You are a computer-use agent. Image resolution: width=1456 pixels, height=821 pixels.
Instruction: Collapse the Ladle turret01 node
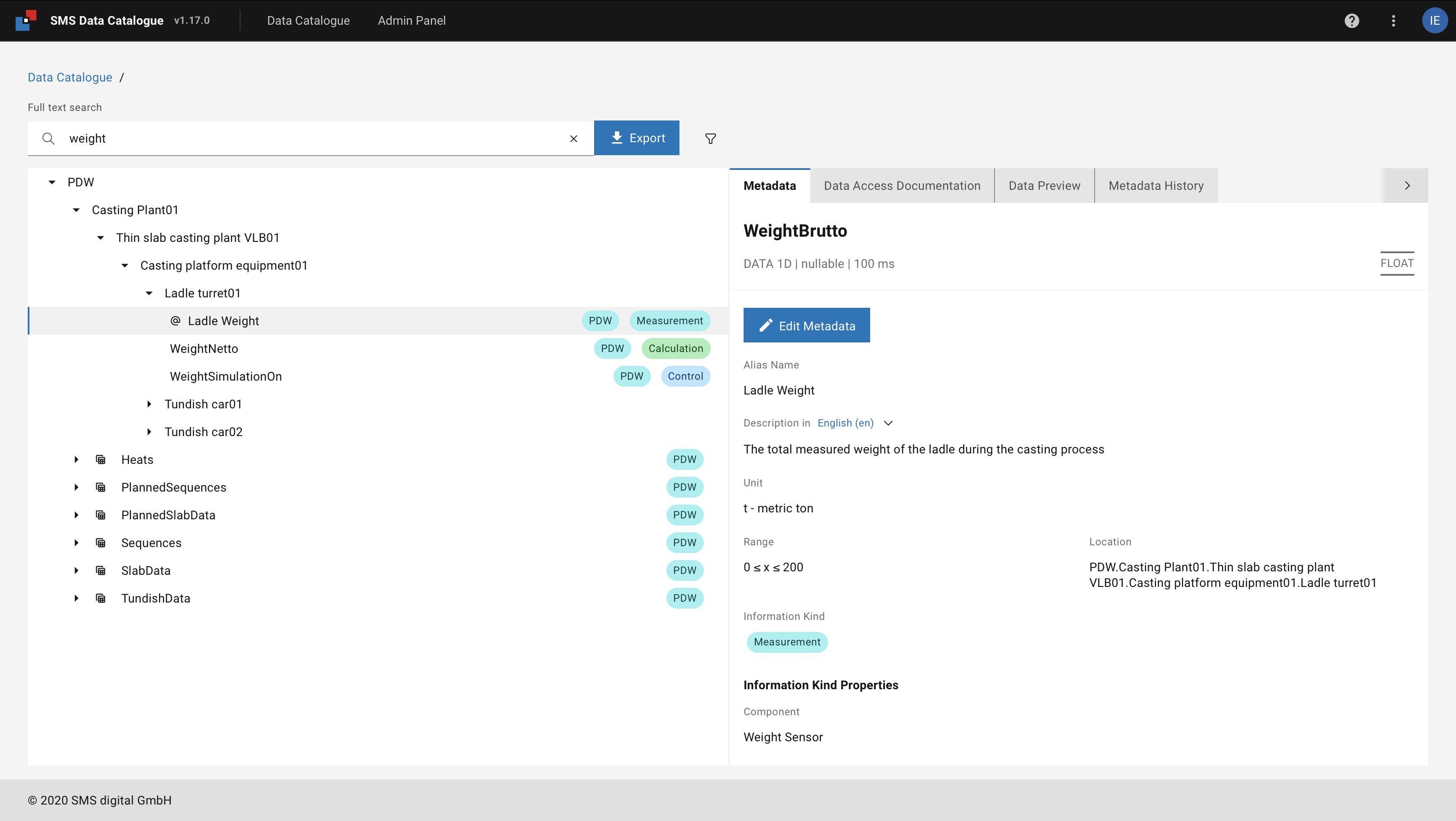pyautogui.click(x=149, y=293)
